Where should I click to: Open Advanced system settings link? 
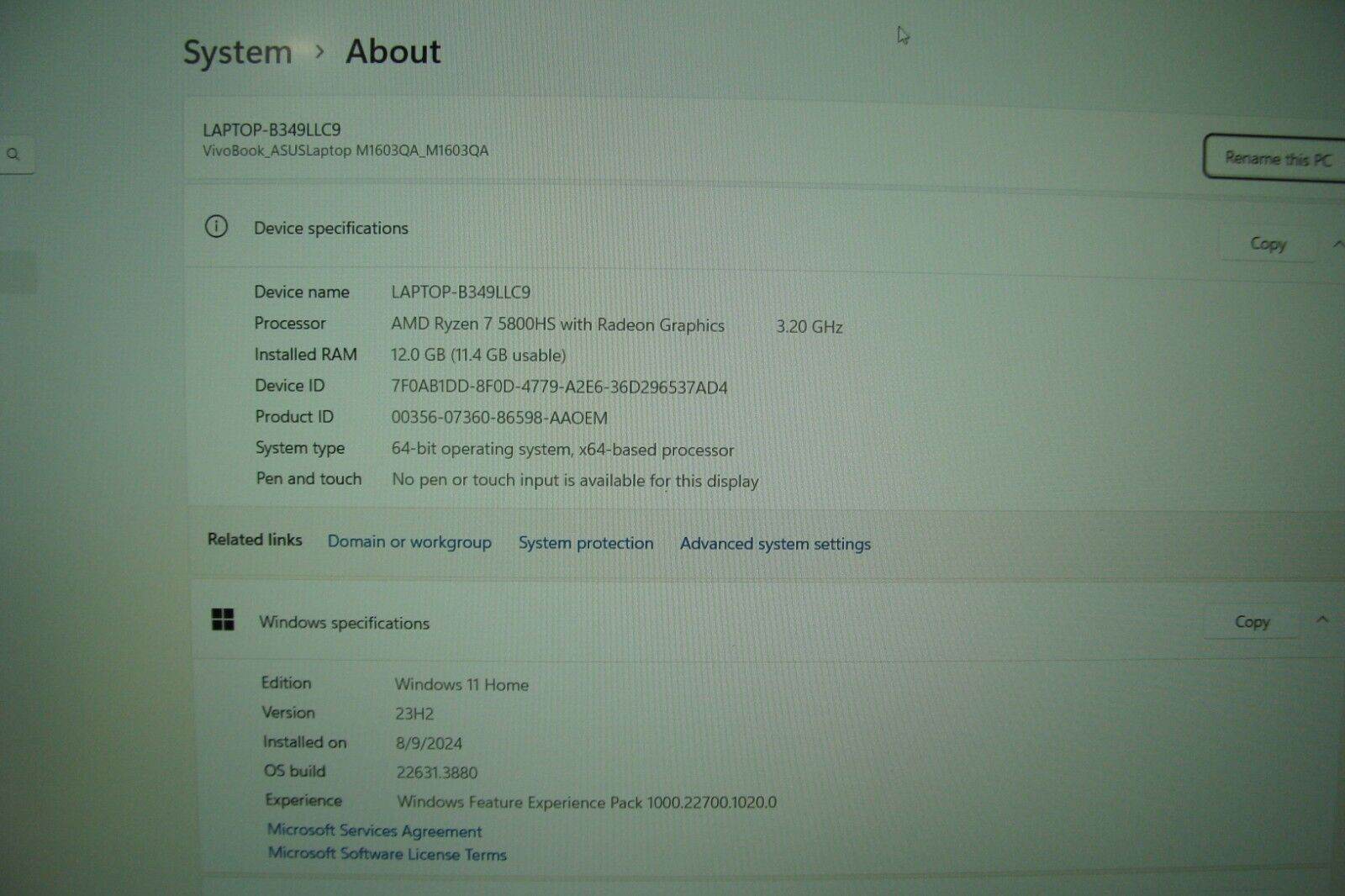[775, 544]
